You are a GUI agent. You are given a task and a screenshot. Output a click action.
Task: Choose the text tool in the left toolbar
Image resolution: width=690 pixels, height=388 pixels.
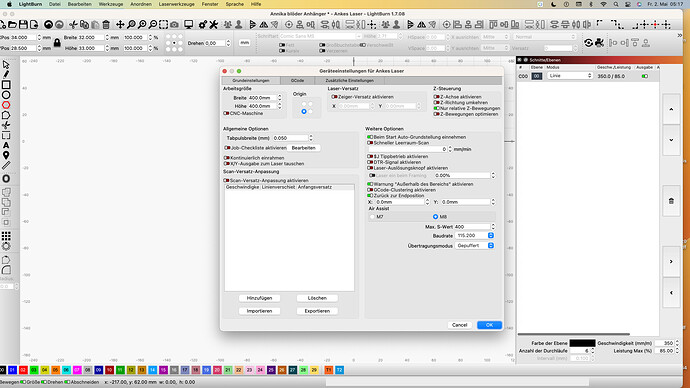point(6,145)
